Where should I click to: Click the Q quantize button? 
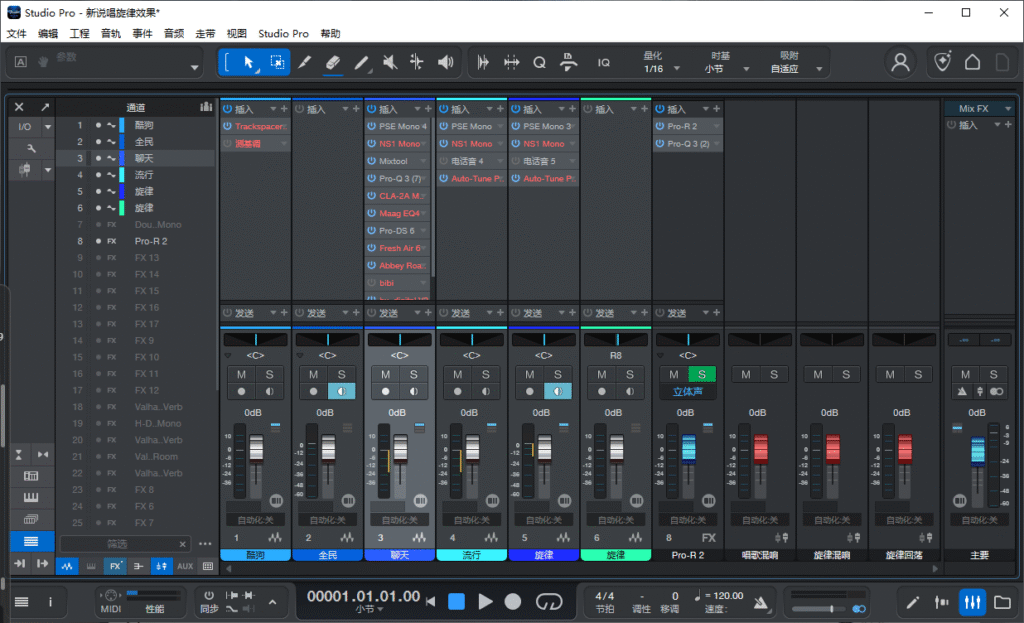coord(539,63)
